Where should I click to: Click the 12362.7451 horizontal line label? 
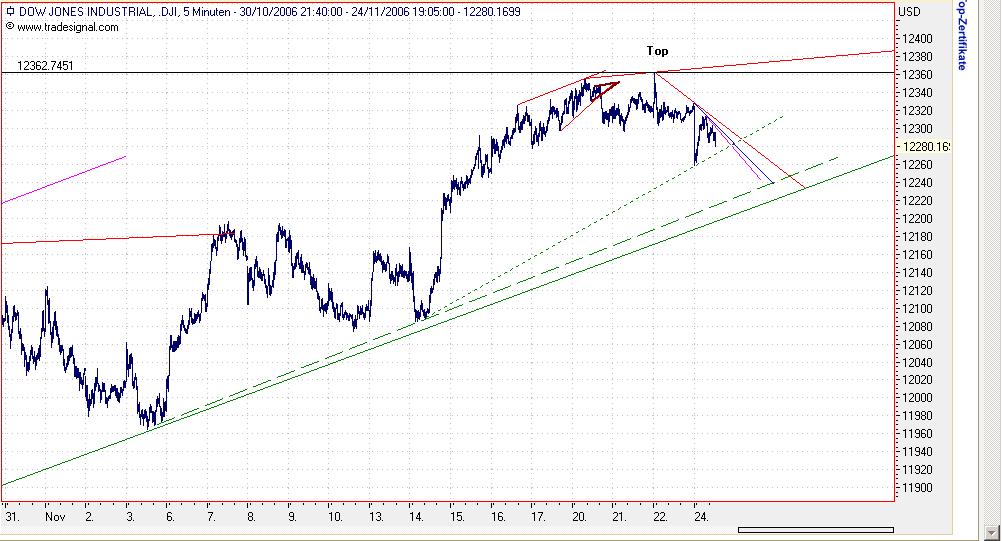point(45,66)
